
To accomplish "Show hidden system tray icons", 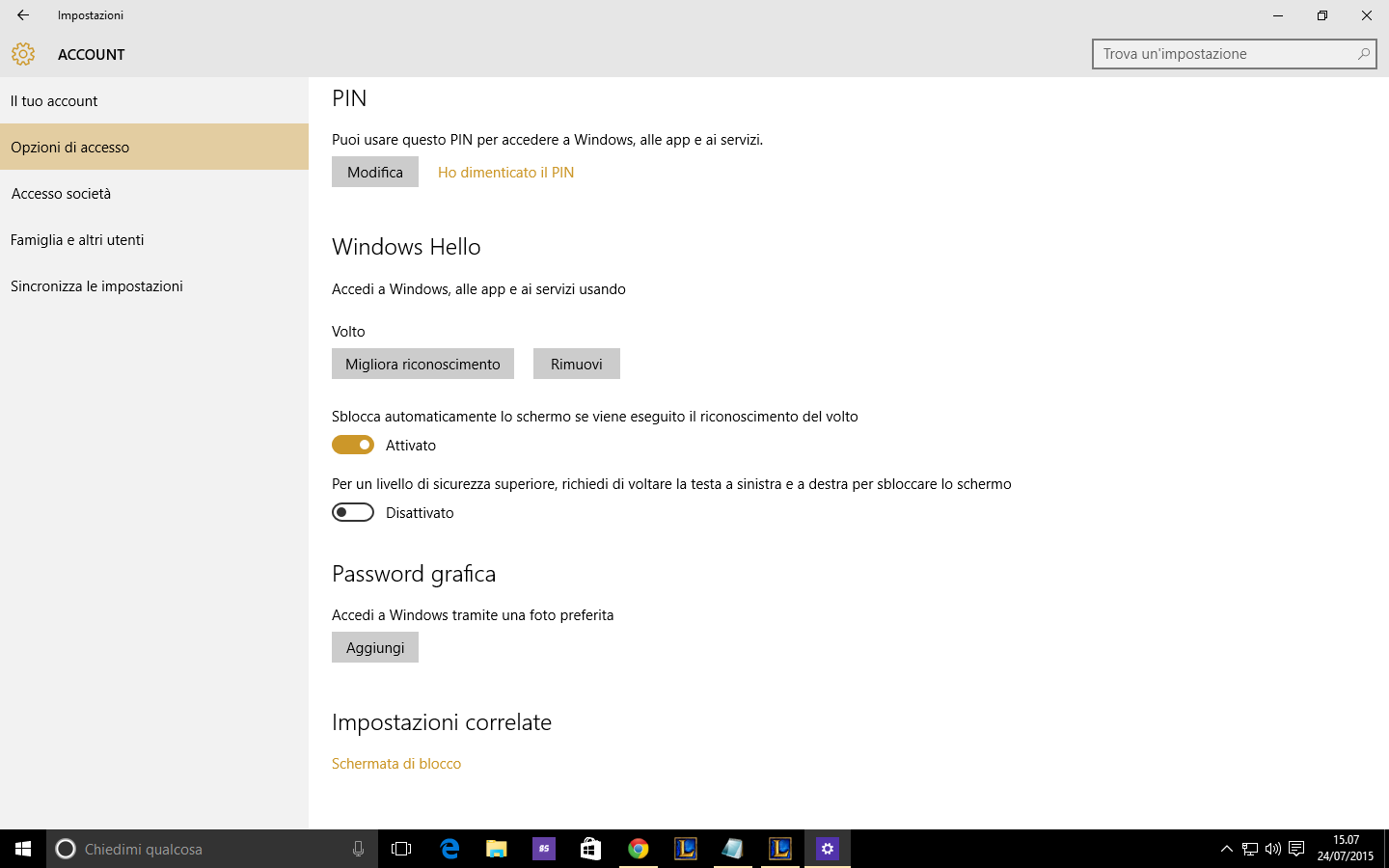I will pyautogui.click(x=1227, y=849).
